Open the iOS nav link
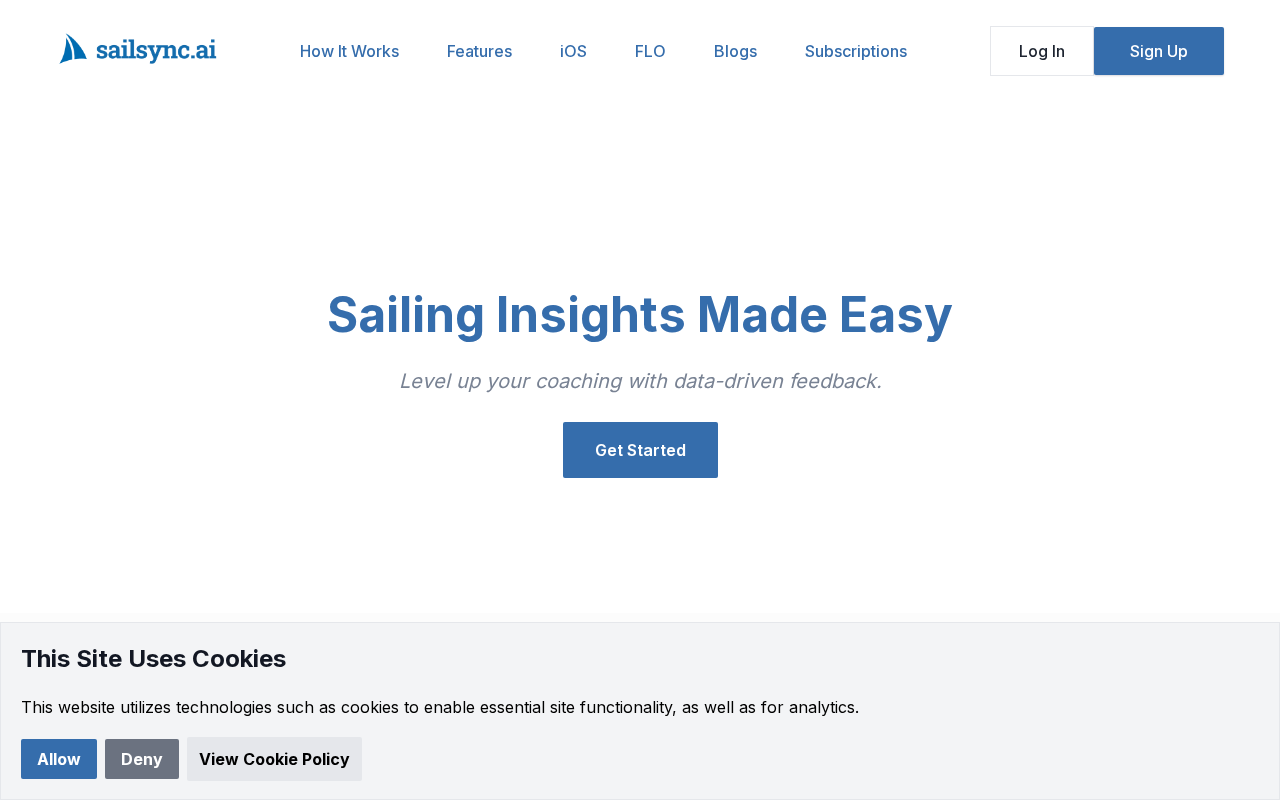This screenshot has width=1280, height=800. click(x=573, y=51)
